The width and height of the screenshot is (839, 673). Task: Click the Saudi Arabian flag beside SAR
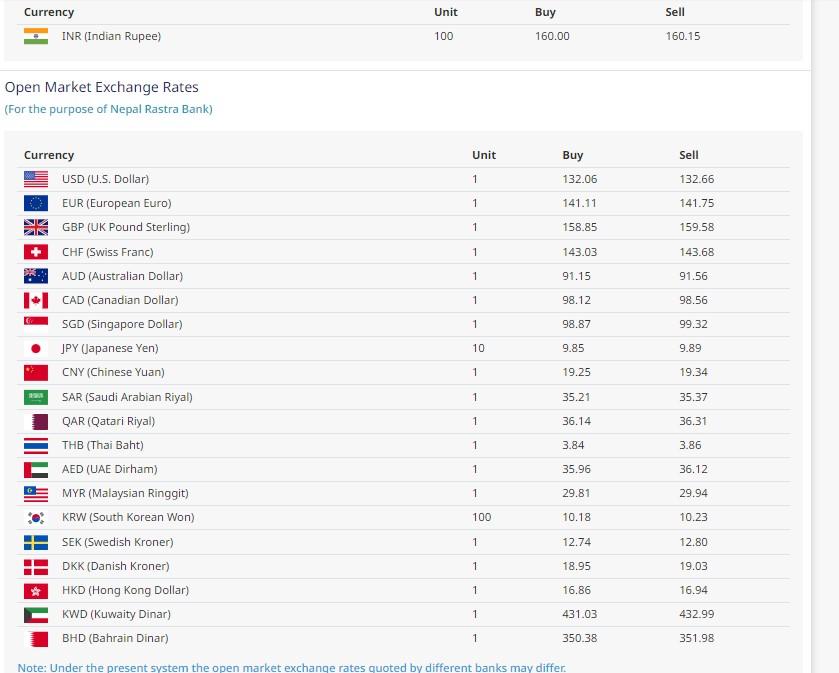36,397
